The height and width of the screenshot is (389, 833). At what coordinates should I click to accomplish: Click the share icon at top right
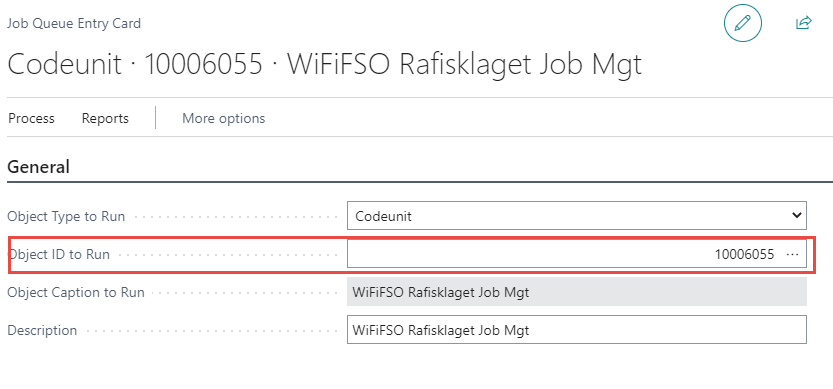(804, 23)
